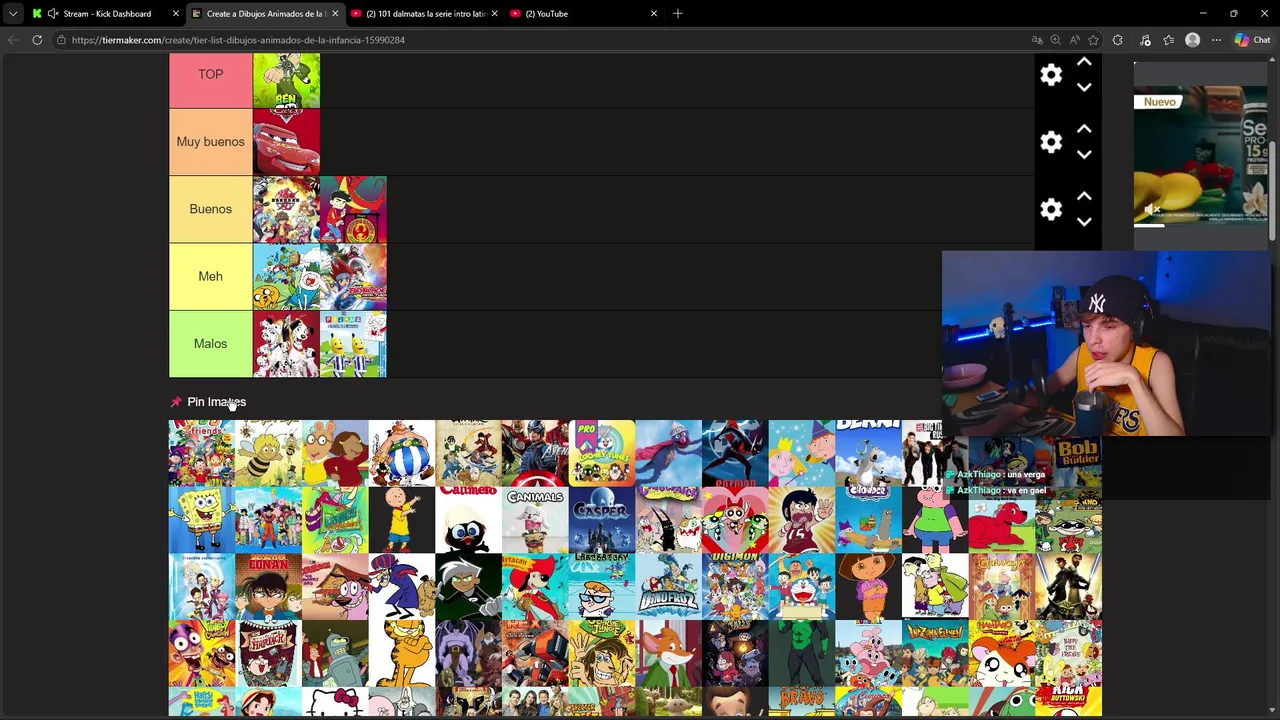Screen dimensions: 1280x720
Task: Add page to favorites with star icon
Action: pos(1093,40)
